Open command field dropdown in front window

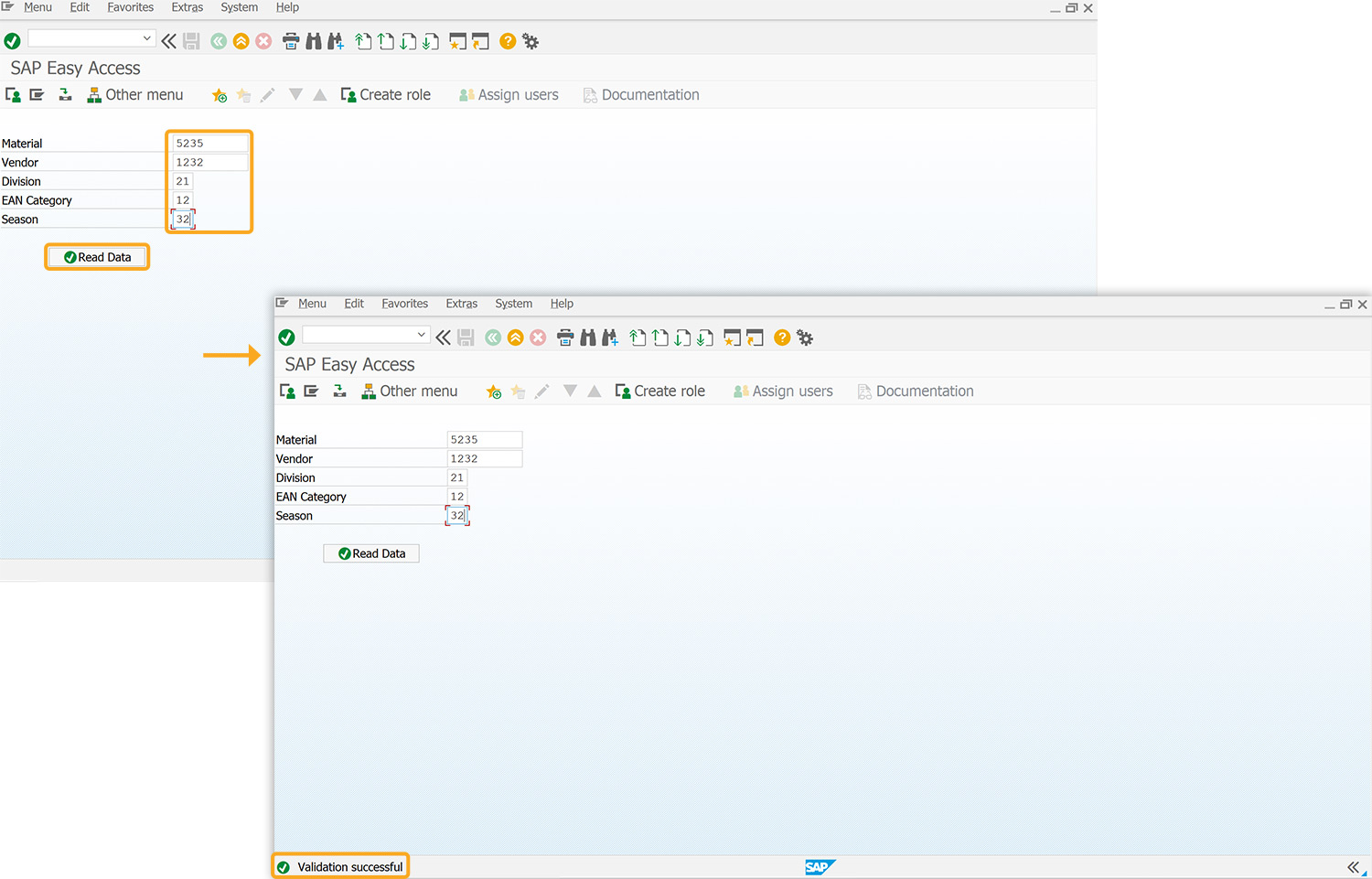click(x=421, y=335)
